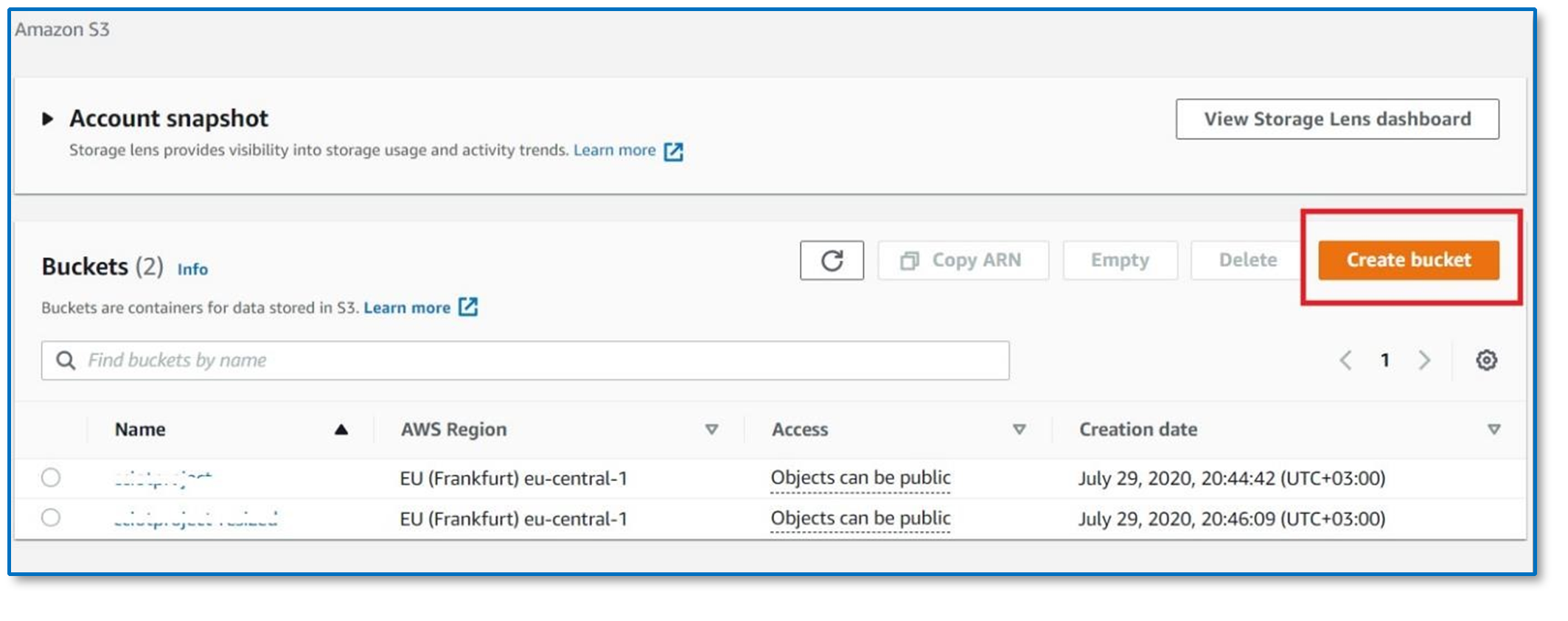Click the Create bucket button
The width and height of the screenshot is (1568, 621).
click(x=1409, y=260)
